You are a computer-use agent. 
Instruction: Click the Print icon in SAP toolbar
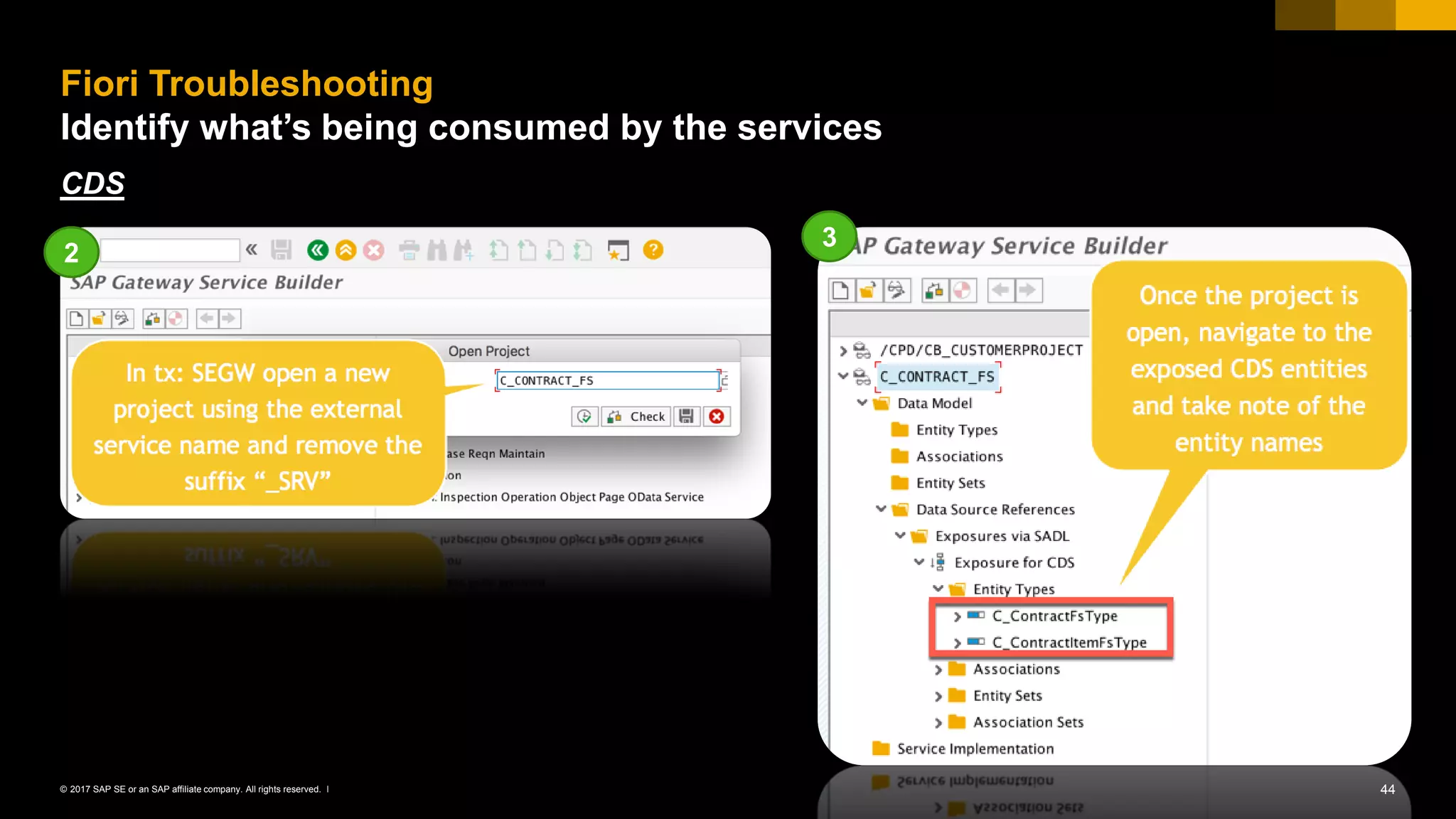coord(409,250)
